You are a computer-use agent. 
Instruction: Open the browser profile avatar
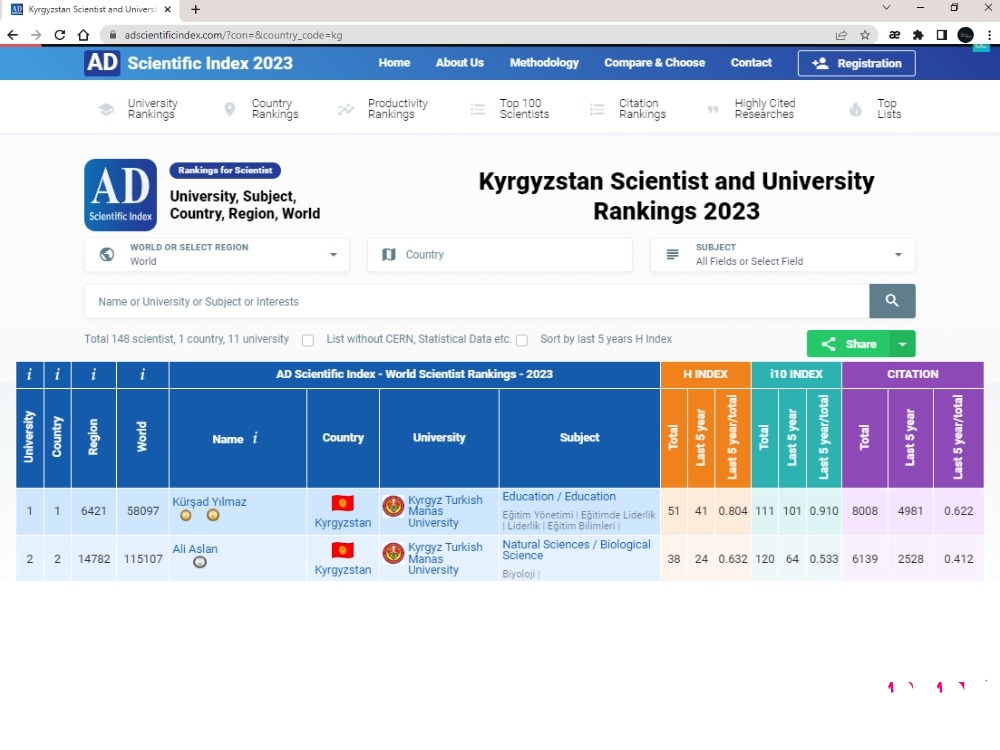[x=966, y=35]
